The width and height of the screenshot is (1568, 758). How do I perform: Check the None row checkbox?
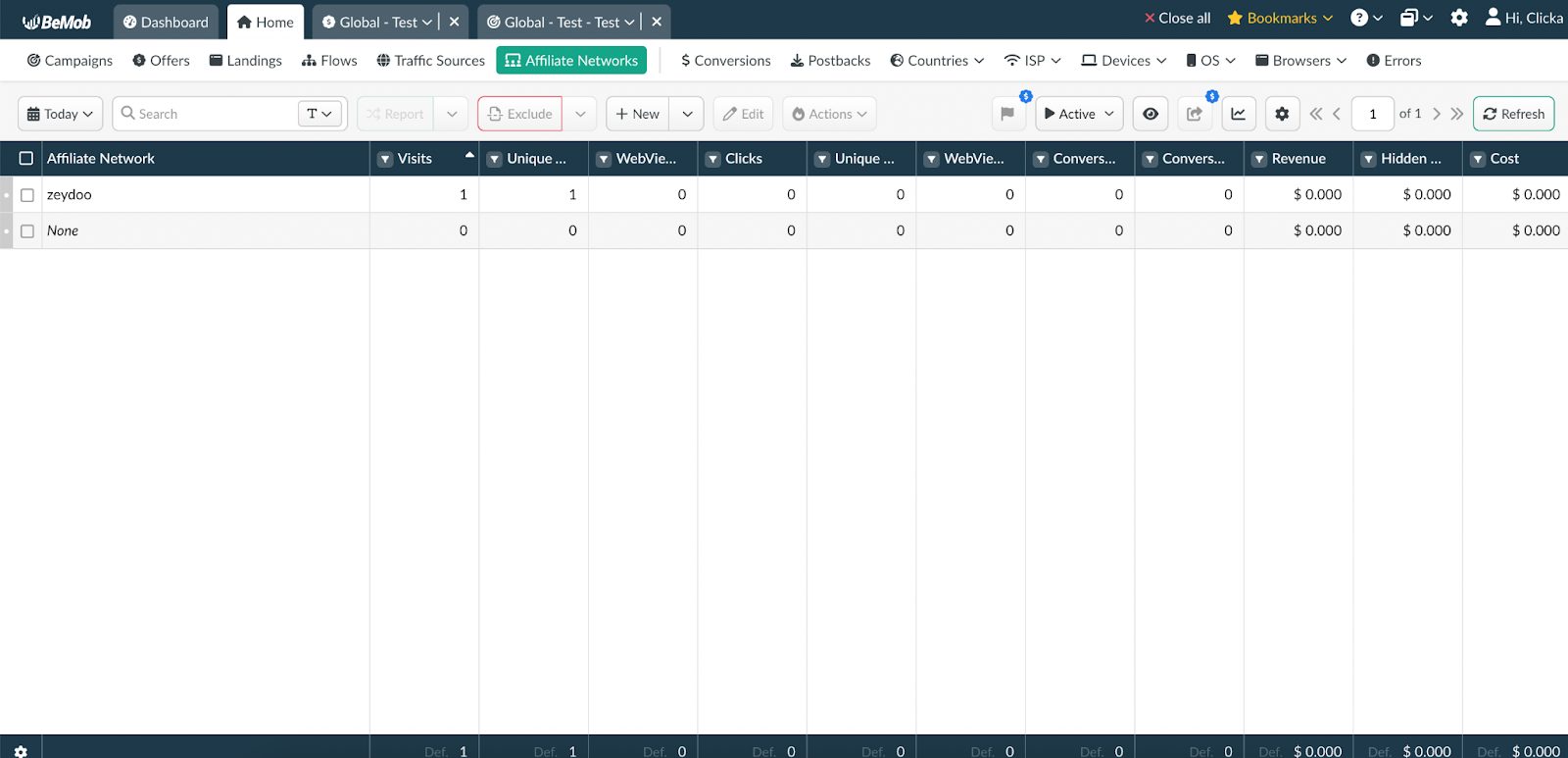(x=27, y=231)
